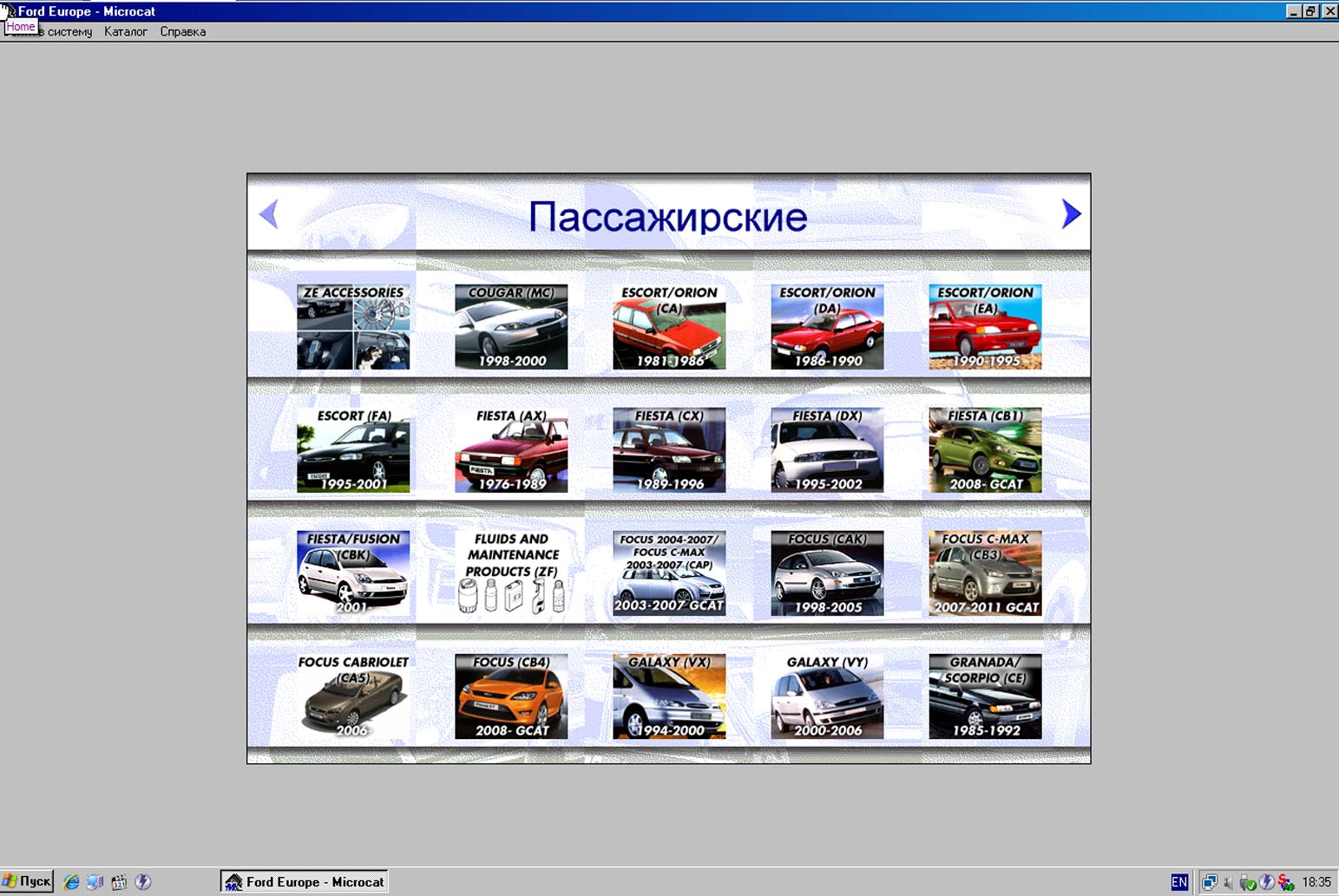Open Focus C-MAX (CB3) 2007-2011 tile

(985, 573)
